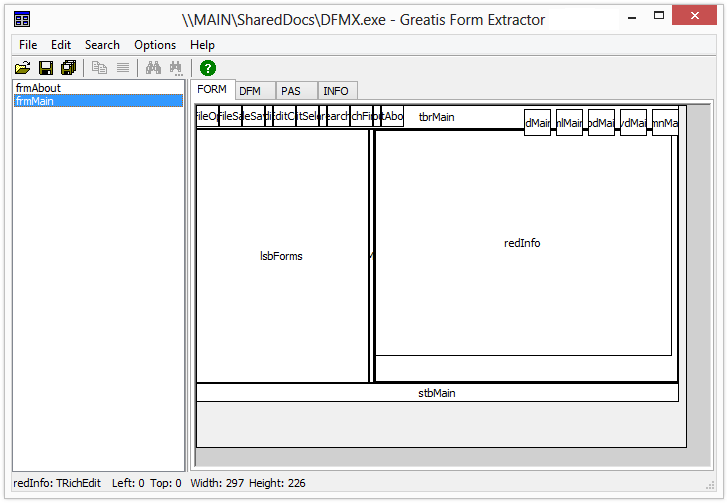Image resolution: width=727 pixels, height=503 pixels.
Task: Switch to the PAS tab
Action: coord(291,91)
